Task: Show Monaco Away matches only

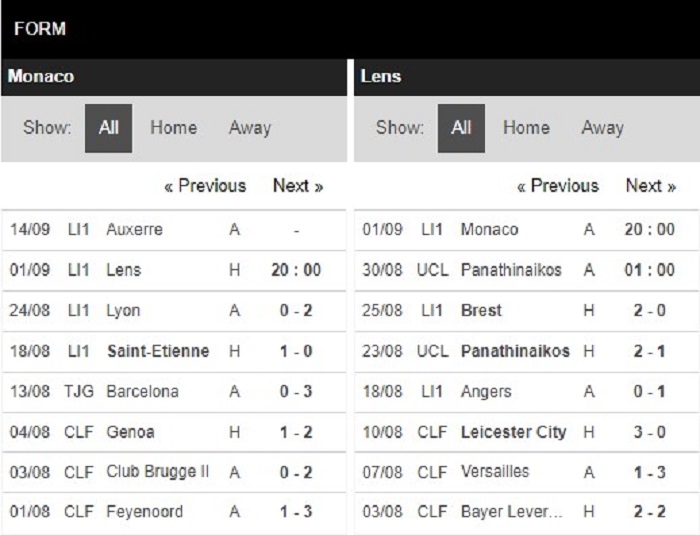Action: 250,128
